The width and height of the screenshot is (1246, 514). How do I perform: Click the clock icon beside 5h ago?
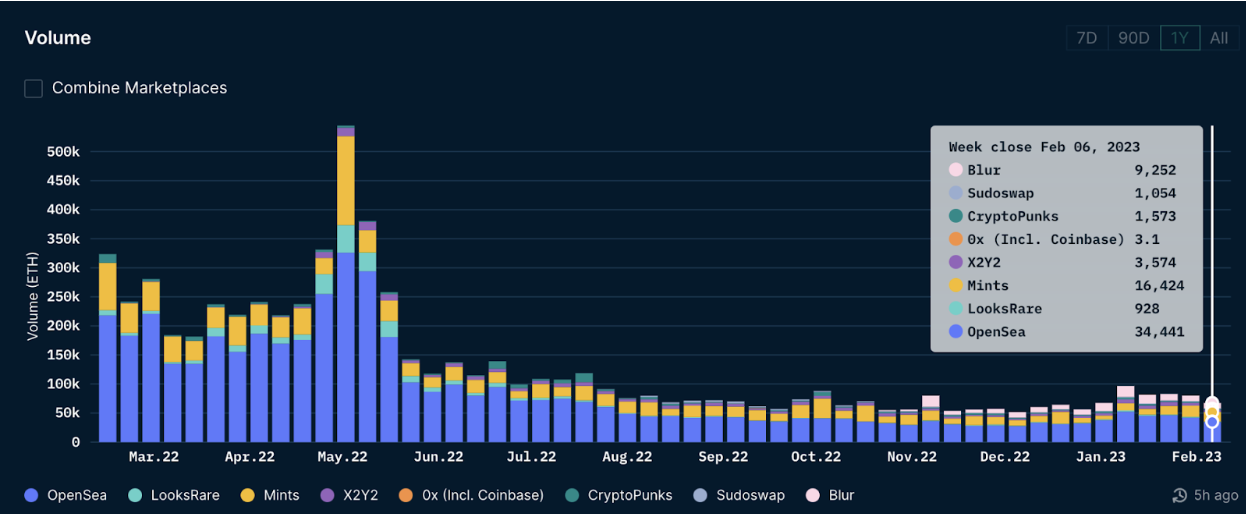tap(1179, 495)
